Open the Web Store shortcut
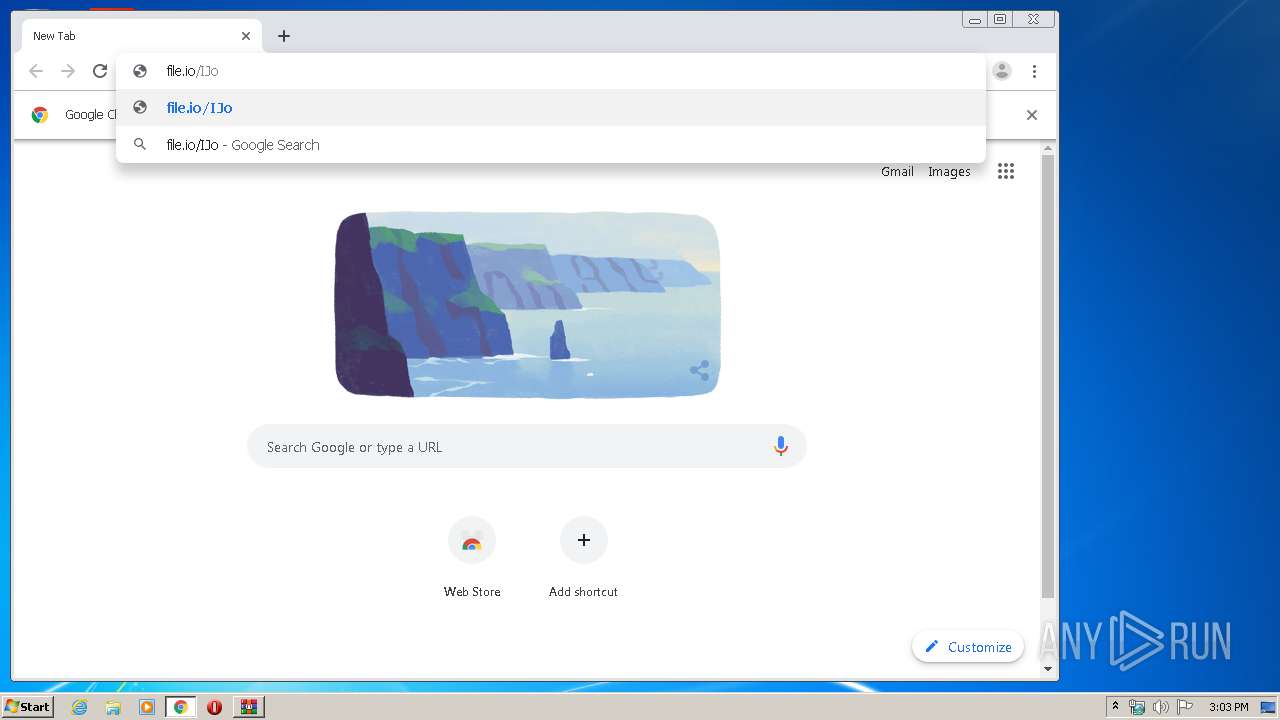This screenshot has height=720, width=1280. pos(472,558)
